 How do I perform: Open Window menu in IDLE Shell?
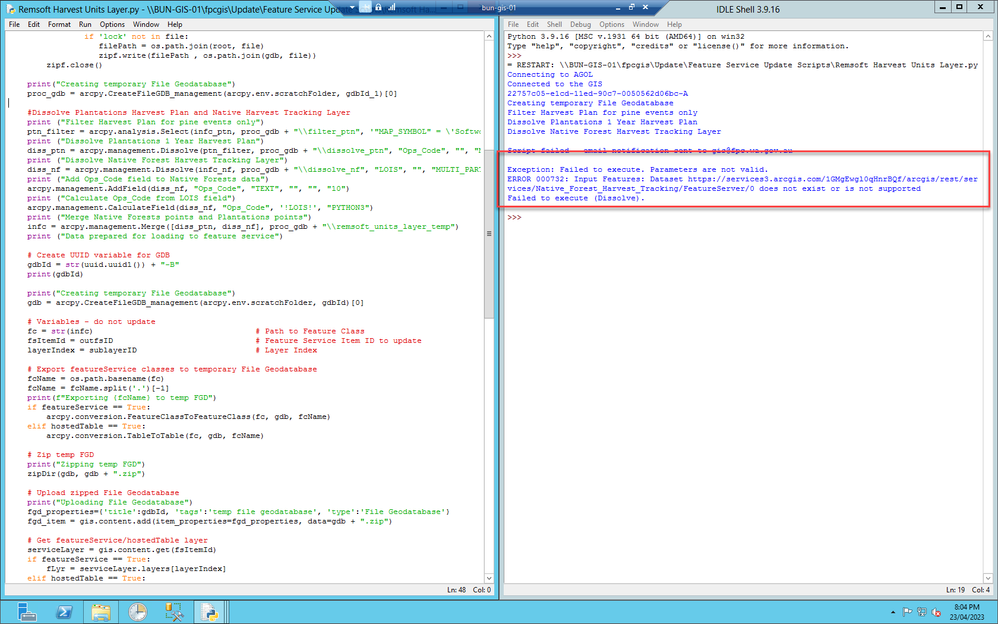point(645,24)
